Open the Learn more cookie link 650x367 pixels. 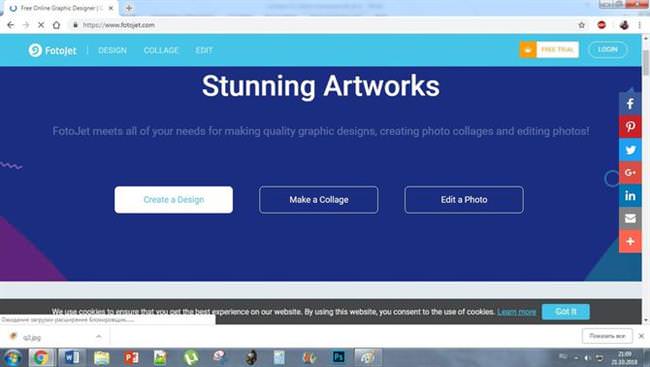(x=517, y=312)
